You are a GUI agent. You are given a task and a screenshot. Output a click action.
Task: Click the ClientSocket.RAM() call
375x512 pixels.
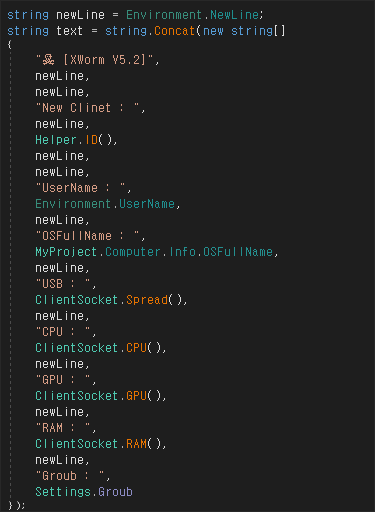click(x=98, y=444)
